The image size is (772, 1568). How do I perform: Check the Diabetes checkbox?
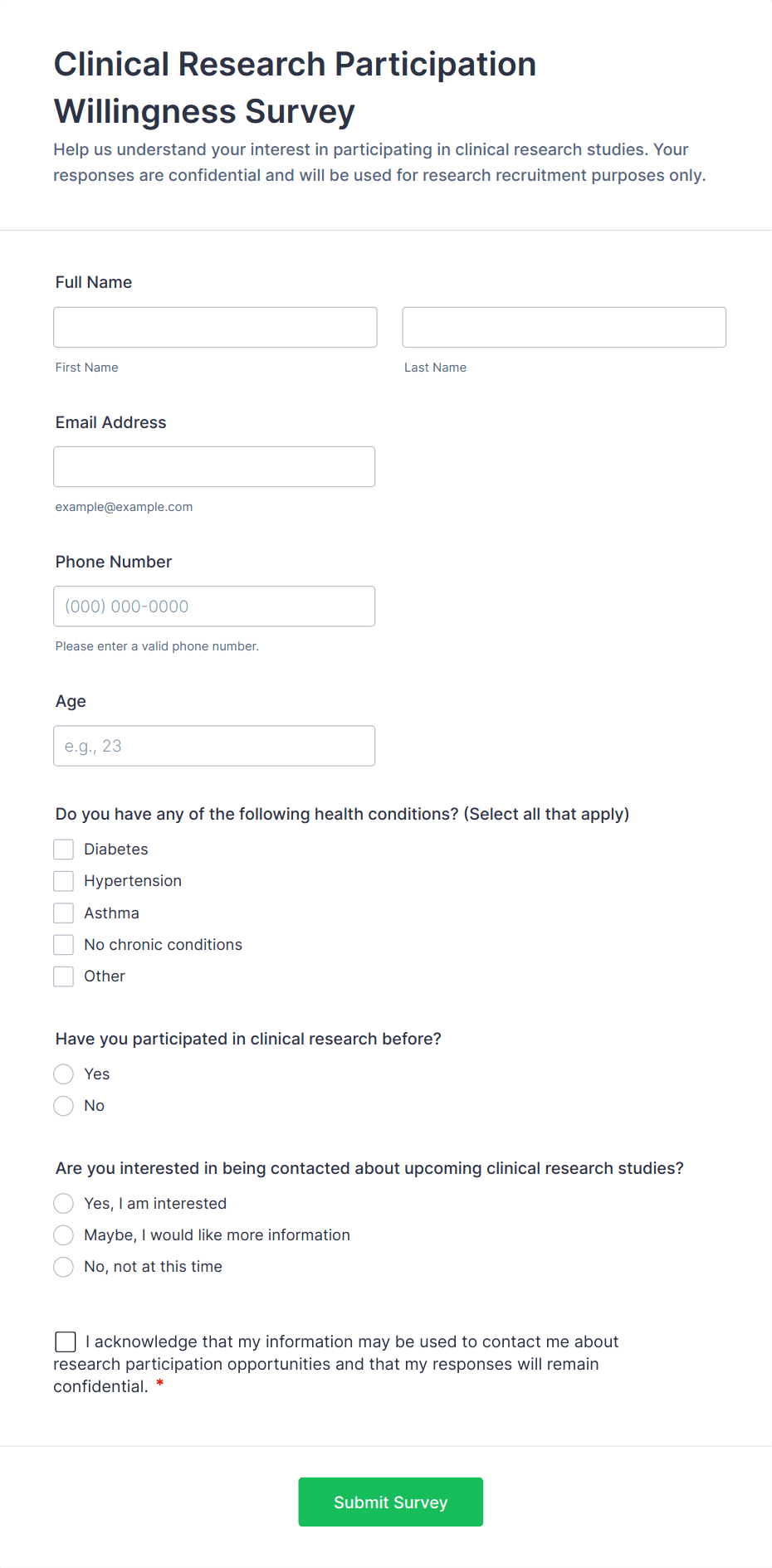[64, 850]
